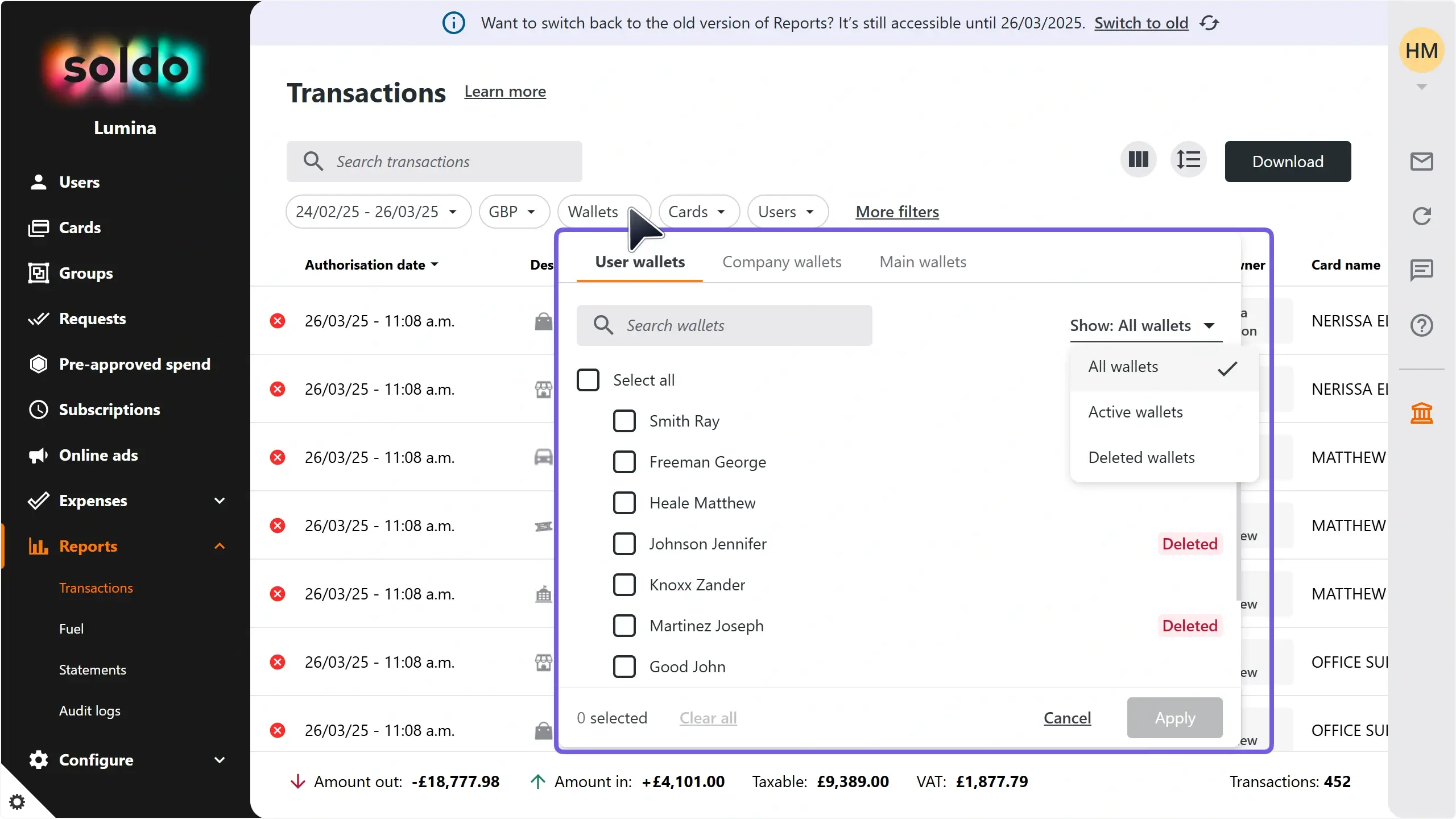Click the Search wallets input field
The width and height of the screenshot is (1456, 819).
pyautogui.click(x=725, y=325)
